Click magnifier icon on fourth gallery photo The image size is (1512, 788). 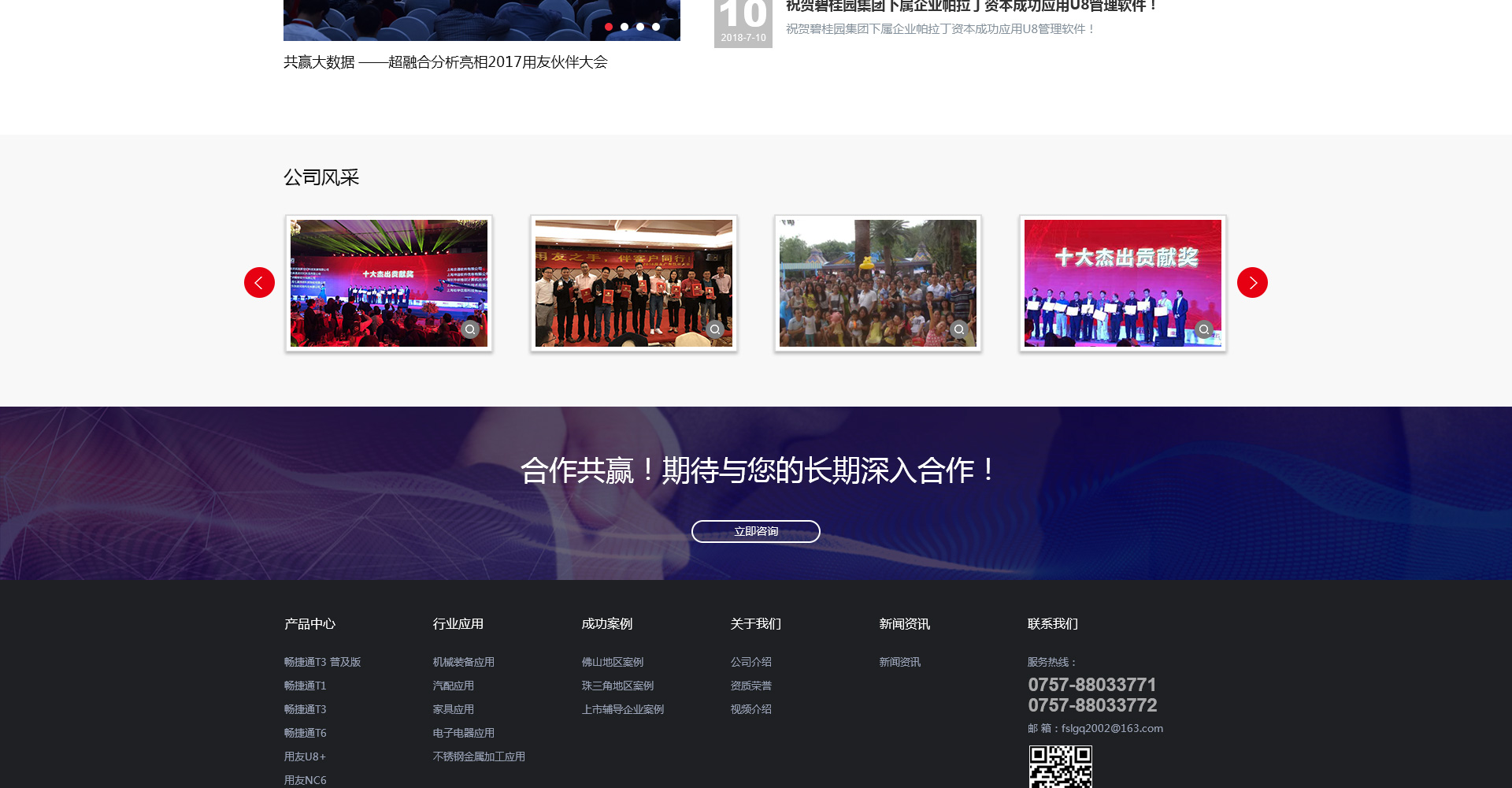(1203, 329)
